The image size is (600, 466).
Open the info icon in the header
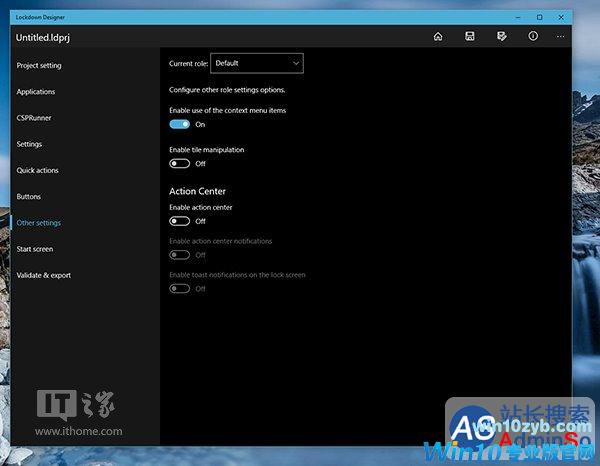532,37
